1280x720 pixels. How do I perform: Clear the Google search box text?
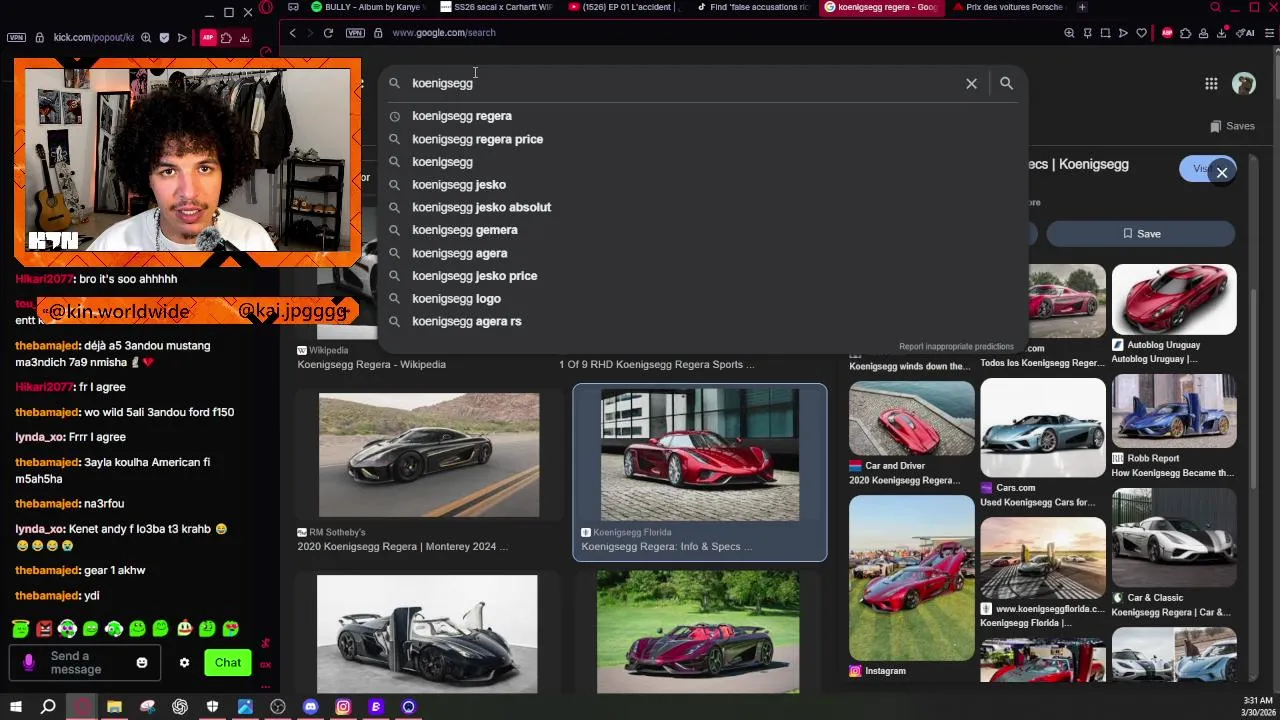pos(971,84)
